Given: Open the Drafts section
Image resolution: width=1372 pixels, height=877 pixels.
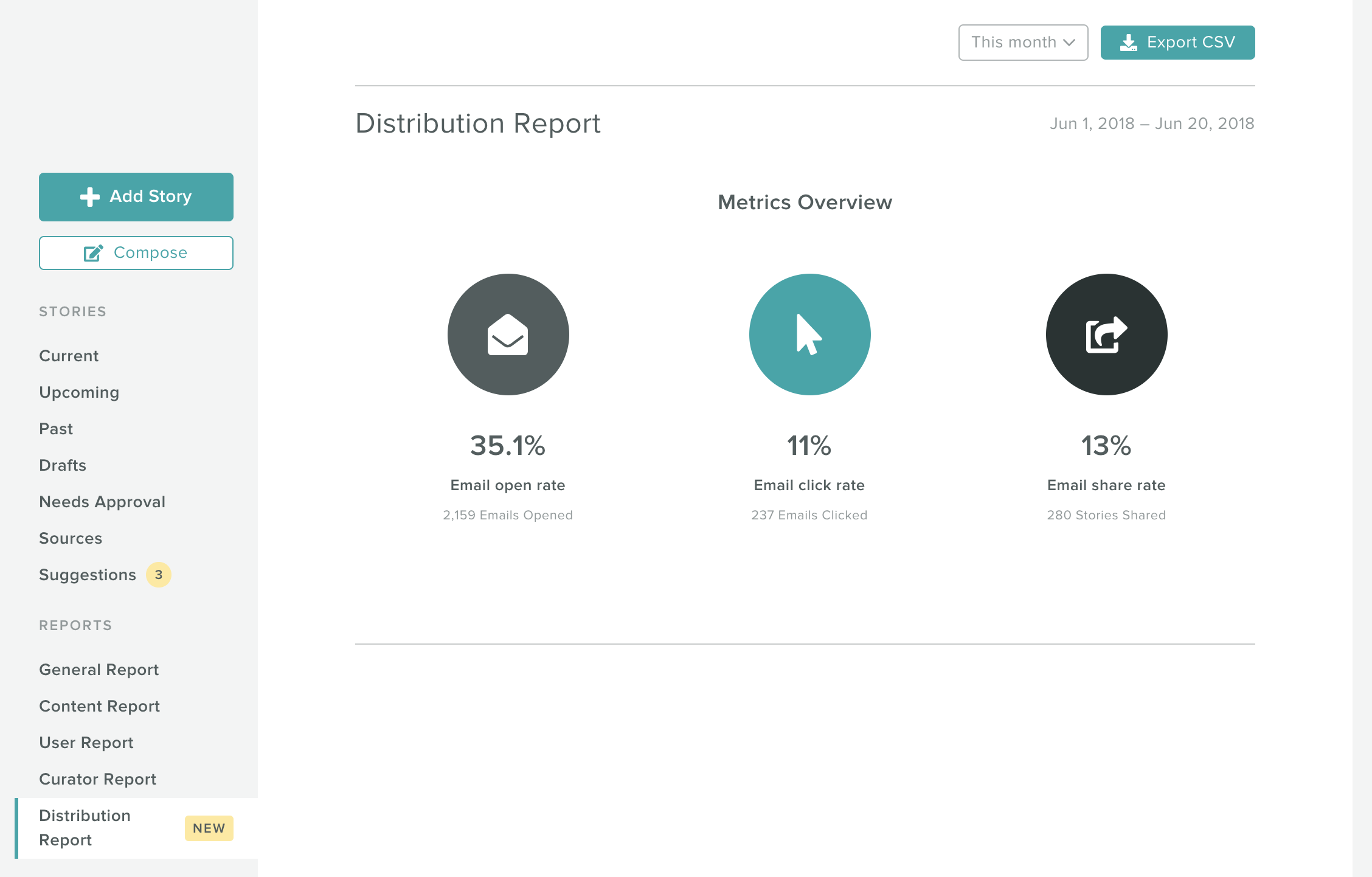Looking at the screenshot, I should click(x=63, y=465).
